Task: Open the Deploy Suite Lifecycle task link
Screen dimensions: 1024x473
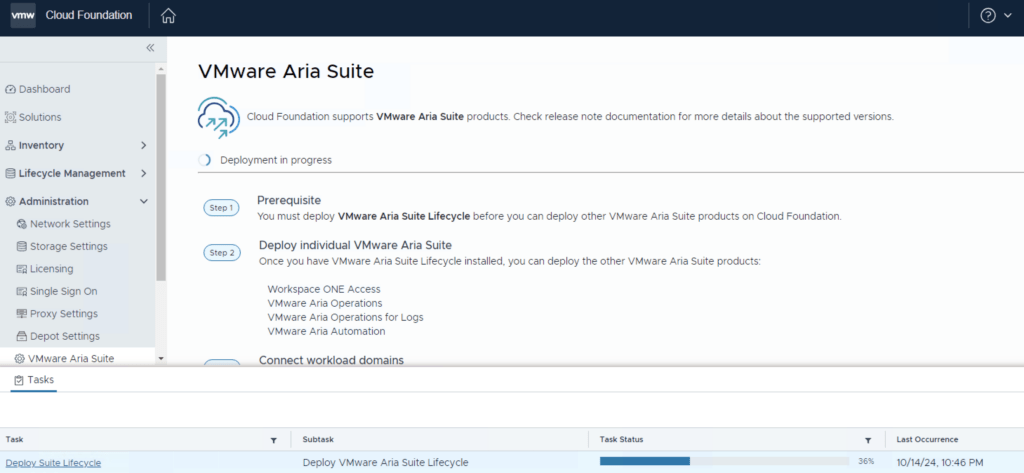Action: pos(53,462)
